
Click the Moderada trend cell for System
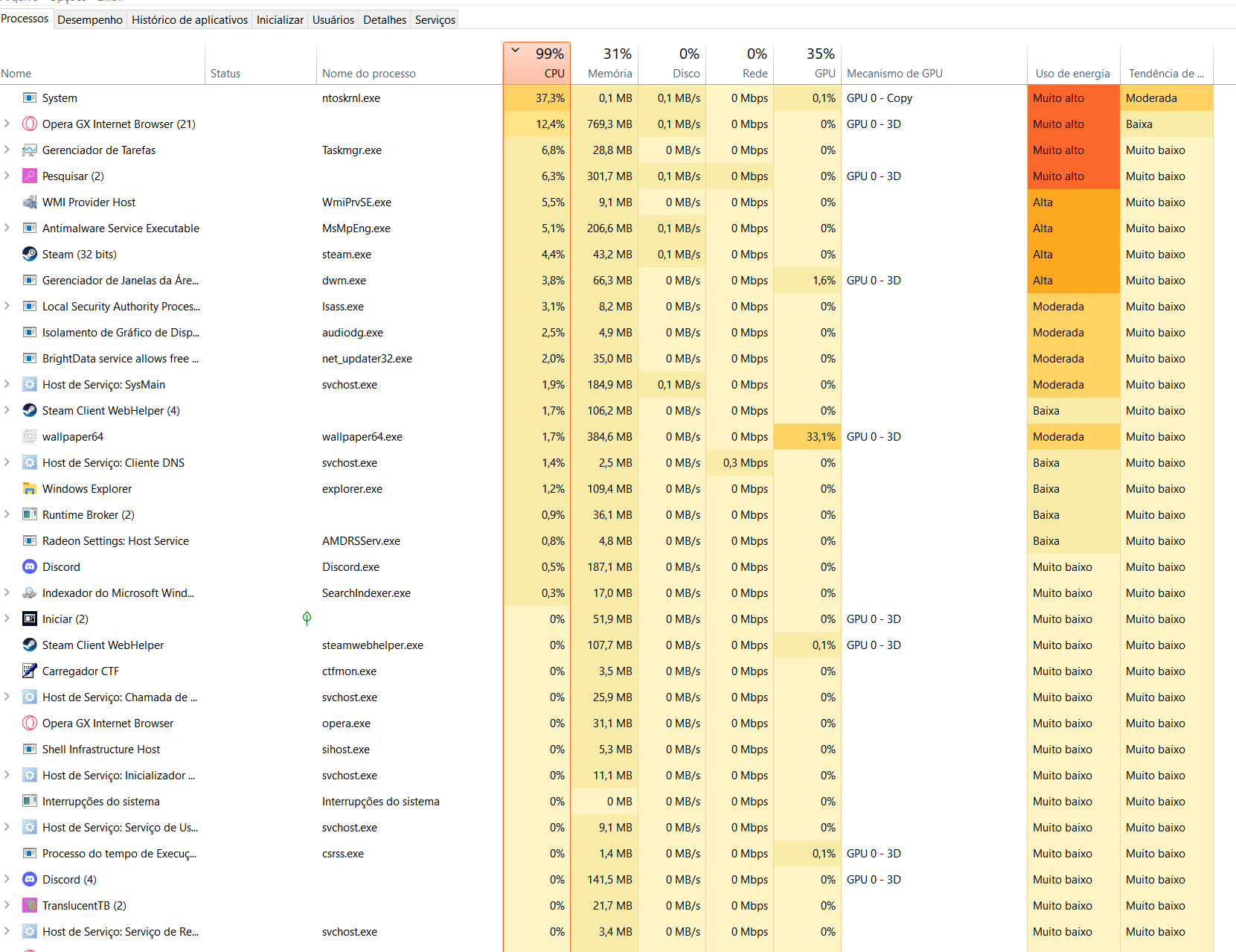[x=1166, y=98]
